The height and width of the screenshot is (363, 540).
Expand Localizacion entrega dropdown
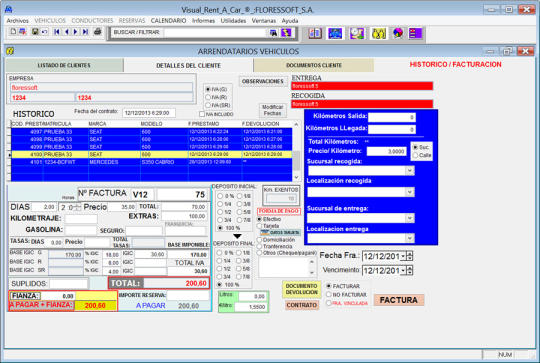[x=409, y=238]
